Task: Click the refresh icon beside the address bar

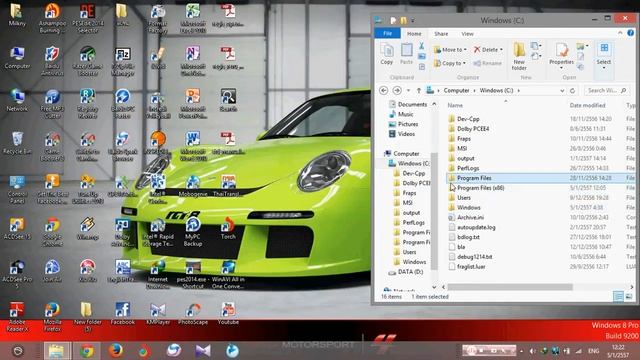Action: point(572,91)
